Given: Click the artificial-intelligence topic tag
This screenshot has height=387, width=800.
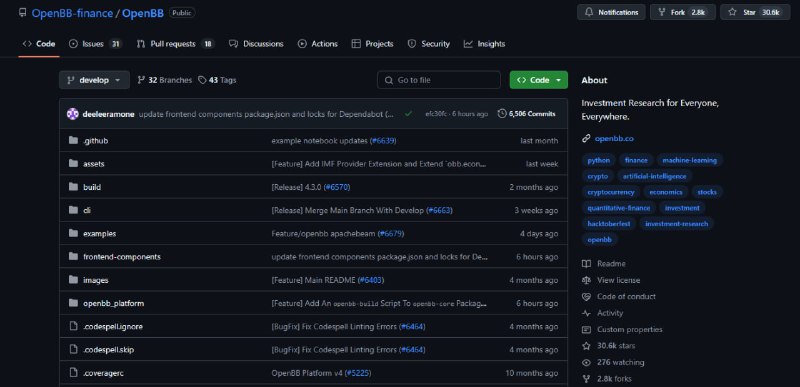Looking at the screenshot, I should tap(655, 176).
